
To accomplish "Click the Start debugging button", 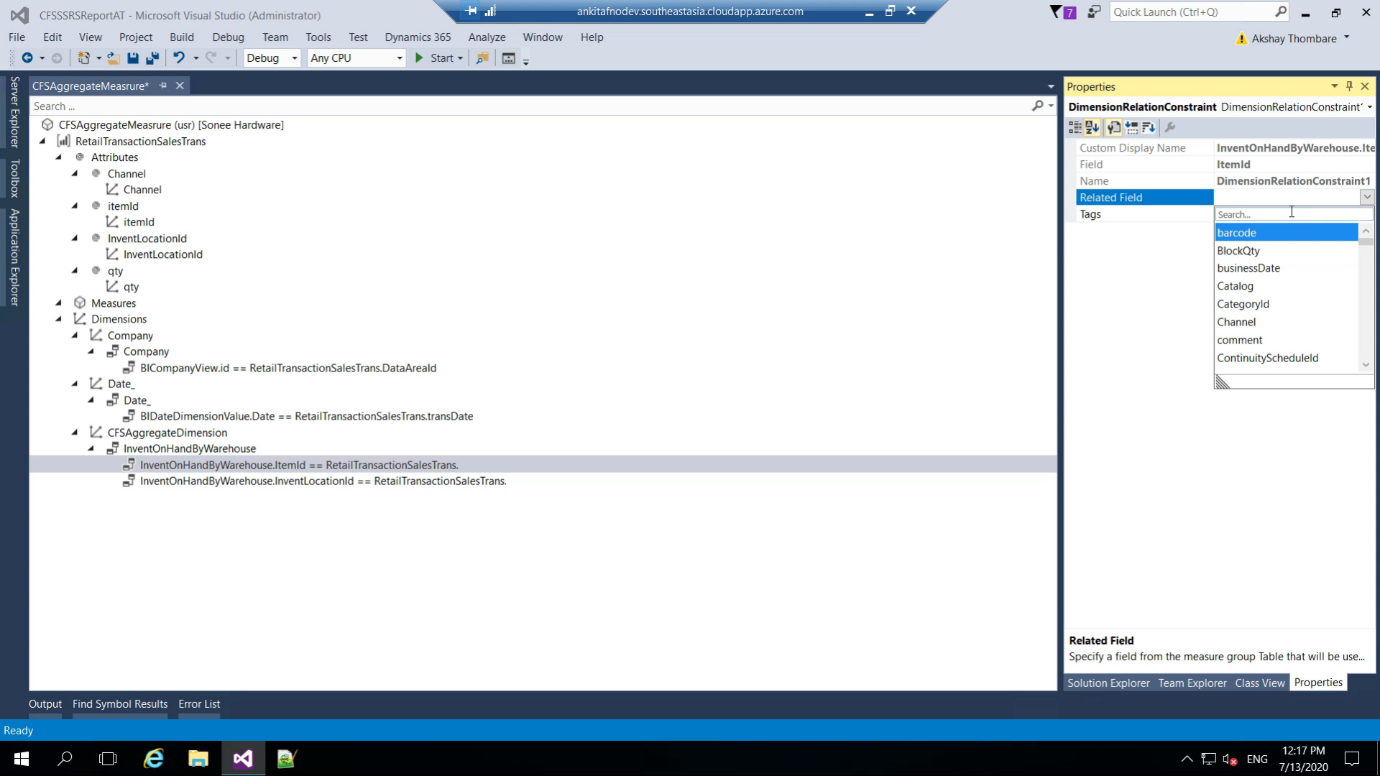I will point(435,58).
